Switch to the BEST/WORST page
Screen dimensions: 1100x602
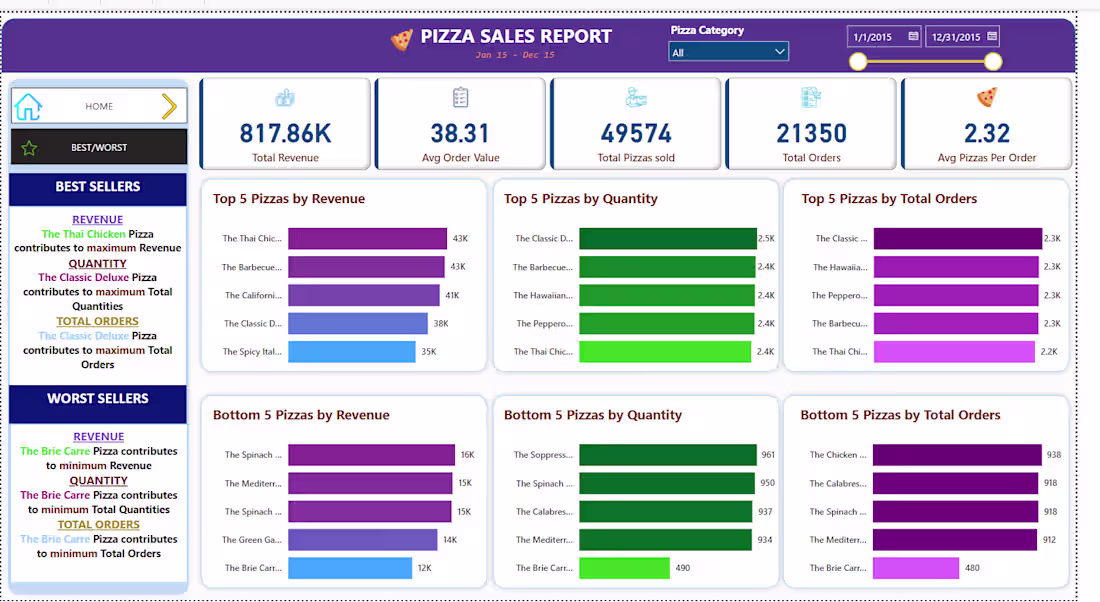coord(97,146)
